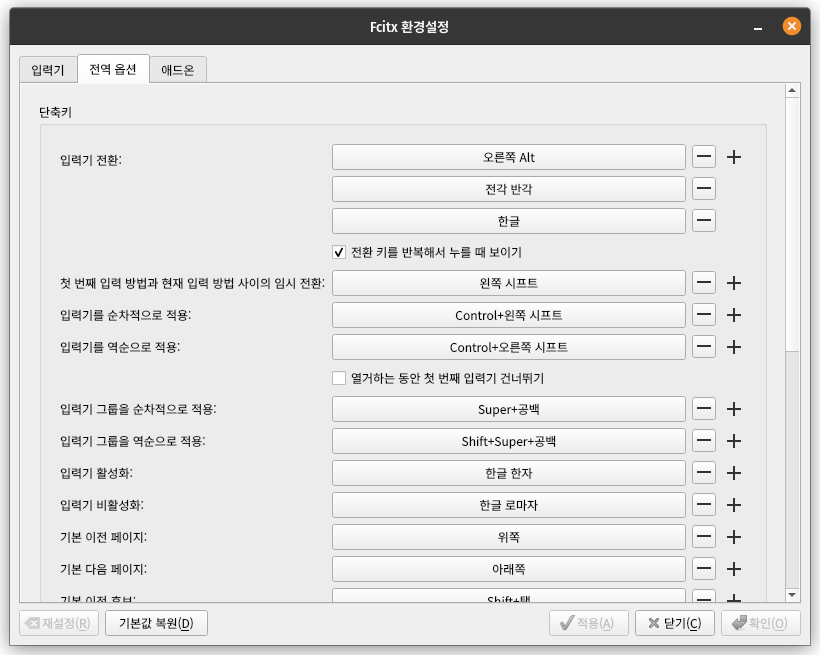Change the Super+공백 key binding

coord(508,409)
